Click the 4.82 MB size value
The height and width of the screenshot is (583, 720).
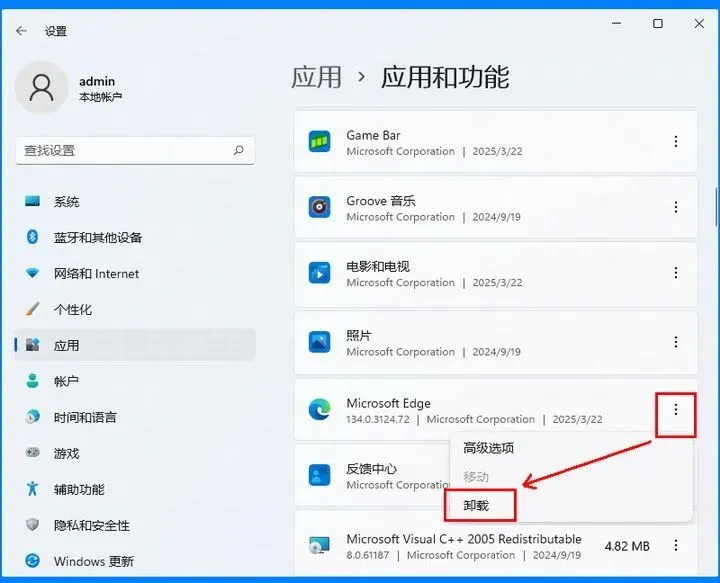pyautogui.click(x=627, y=546)
